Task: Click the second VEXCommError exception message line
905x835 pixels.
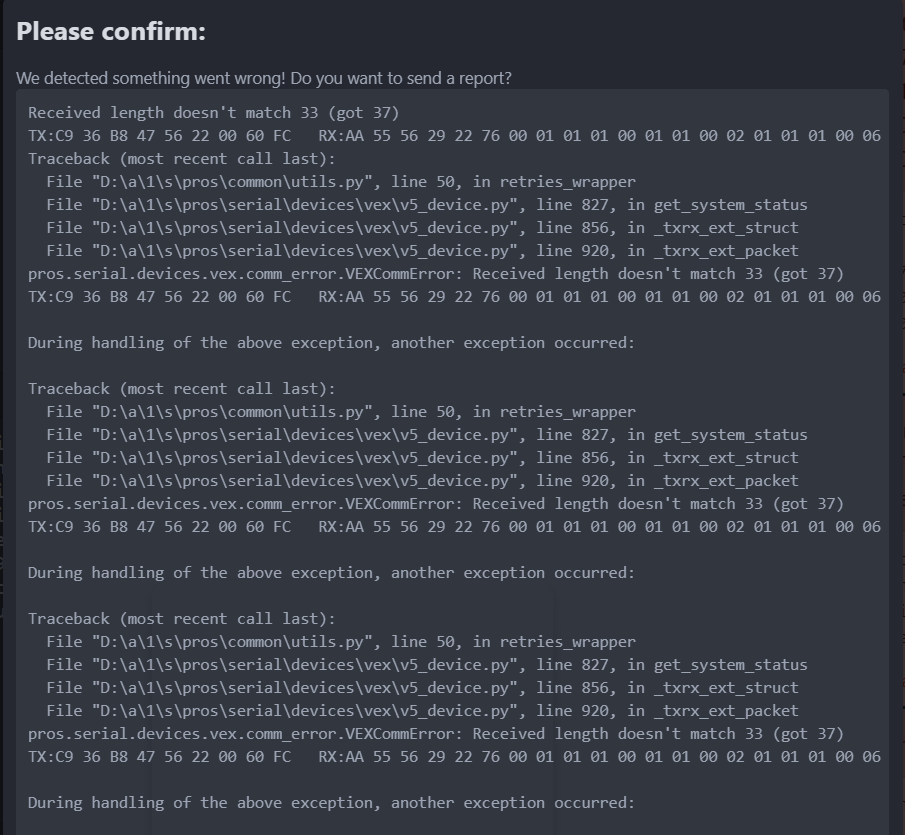Action: click(x=436, y=504)
